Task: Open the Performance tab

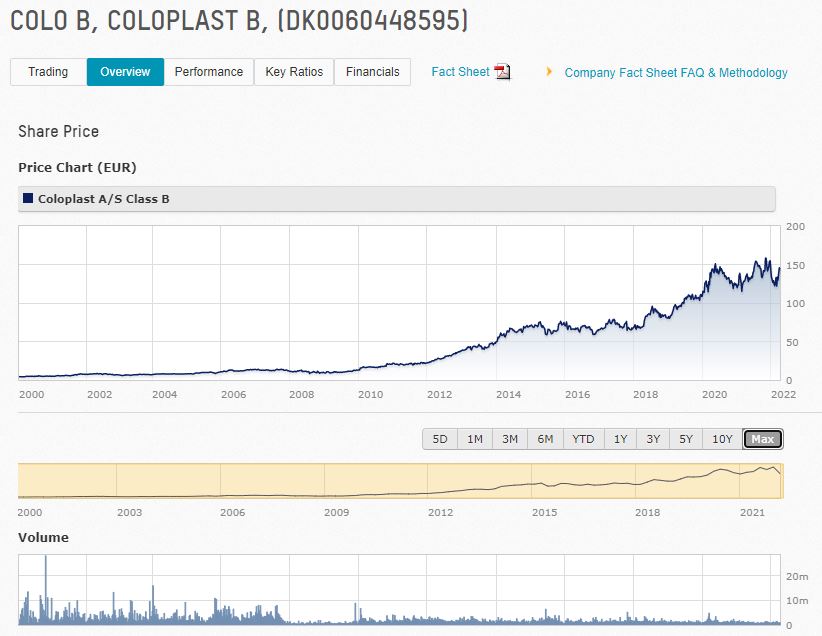Action: click(x=208, y=72)
